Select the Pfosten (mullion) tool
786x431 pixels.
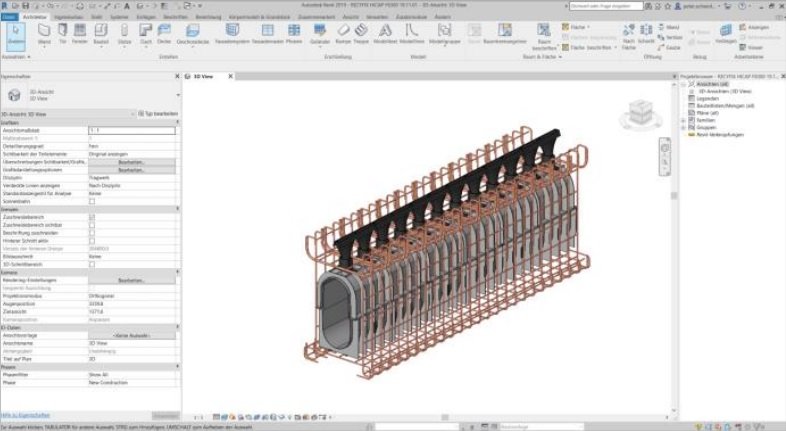tap(294, 34)
